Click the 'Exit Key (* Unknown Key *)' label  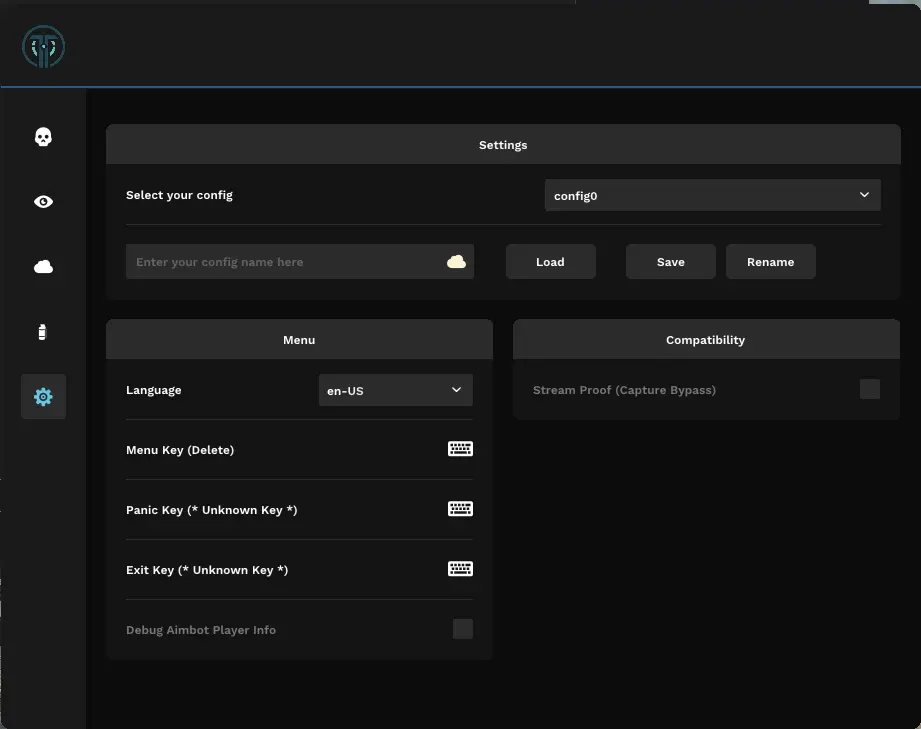(x=207, y=570)
